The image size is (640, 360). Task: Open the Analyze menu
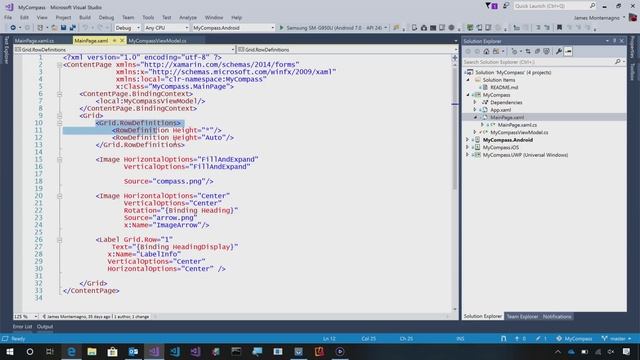click(x=188, y=18)
